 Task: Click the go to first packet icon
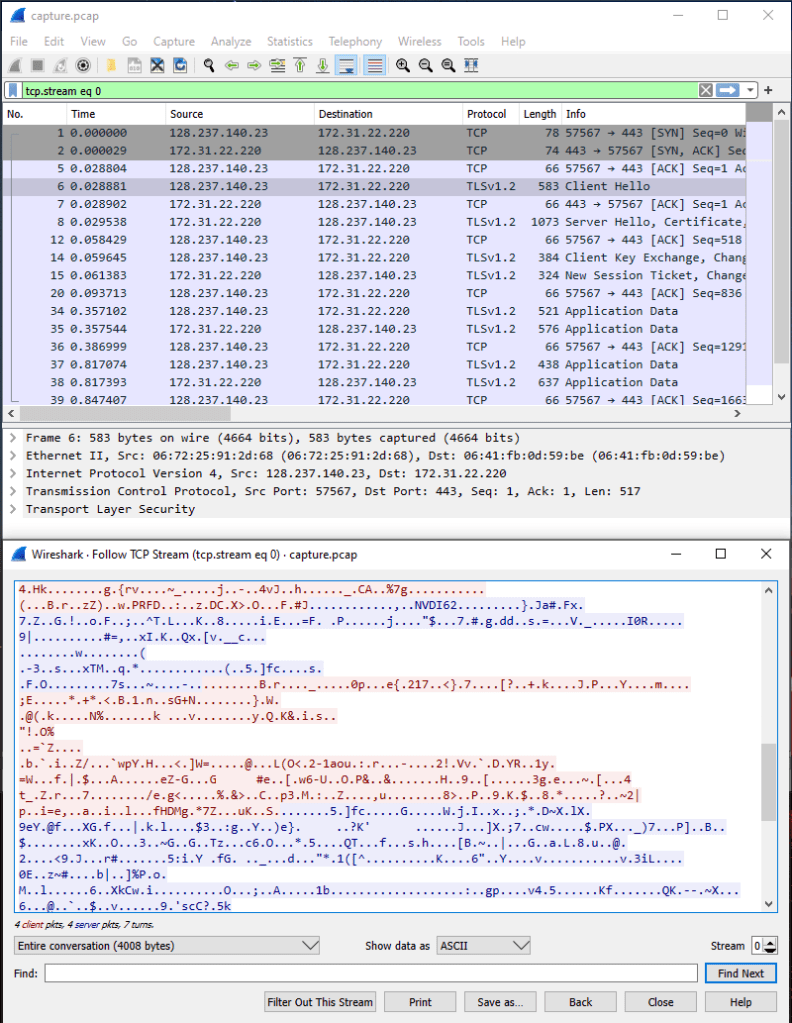coord(300,65)
